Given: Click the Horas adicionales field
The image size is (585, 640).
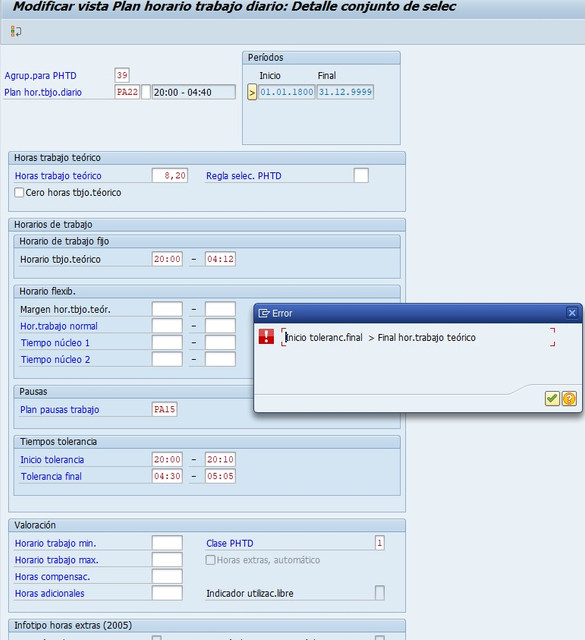Looking at the screenshot, I should [167, 593].
